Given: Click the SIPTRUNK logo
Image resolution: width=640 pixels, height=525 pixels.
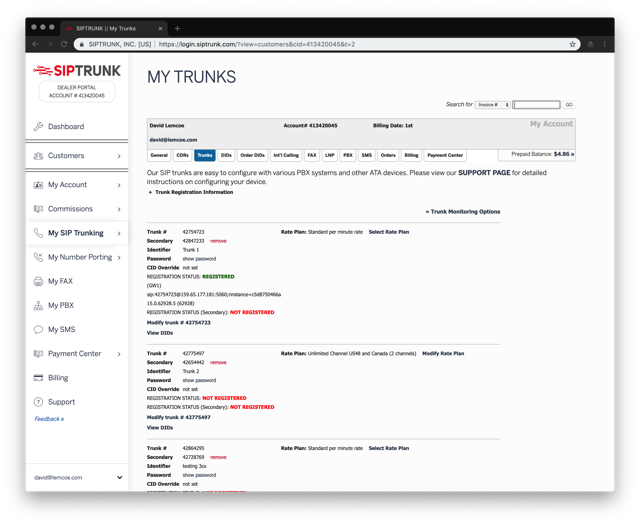Looking at the screenshot, I should (77, 71).
